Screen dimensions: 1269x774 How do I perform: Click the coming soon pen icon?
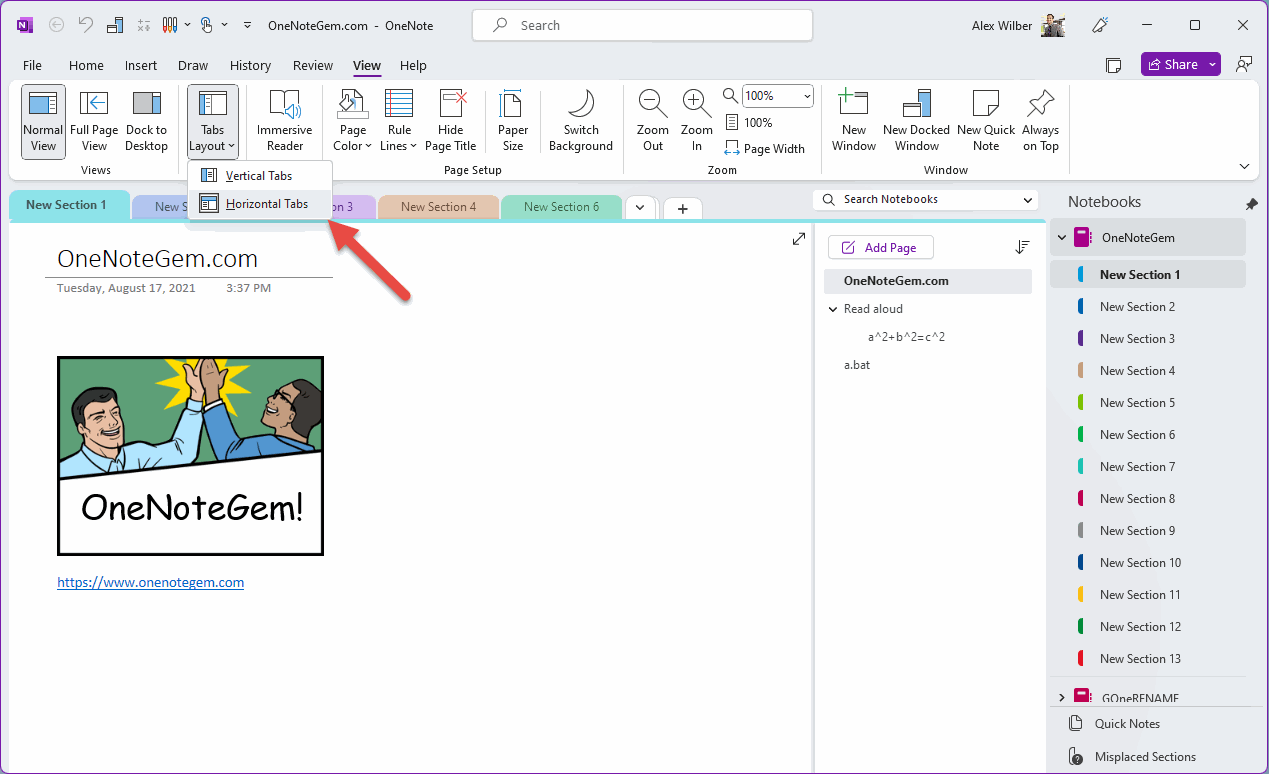pos(1102,25)
